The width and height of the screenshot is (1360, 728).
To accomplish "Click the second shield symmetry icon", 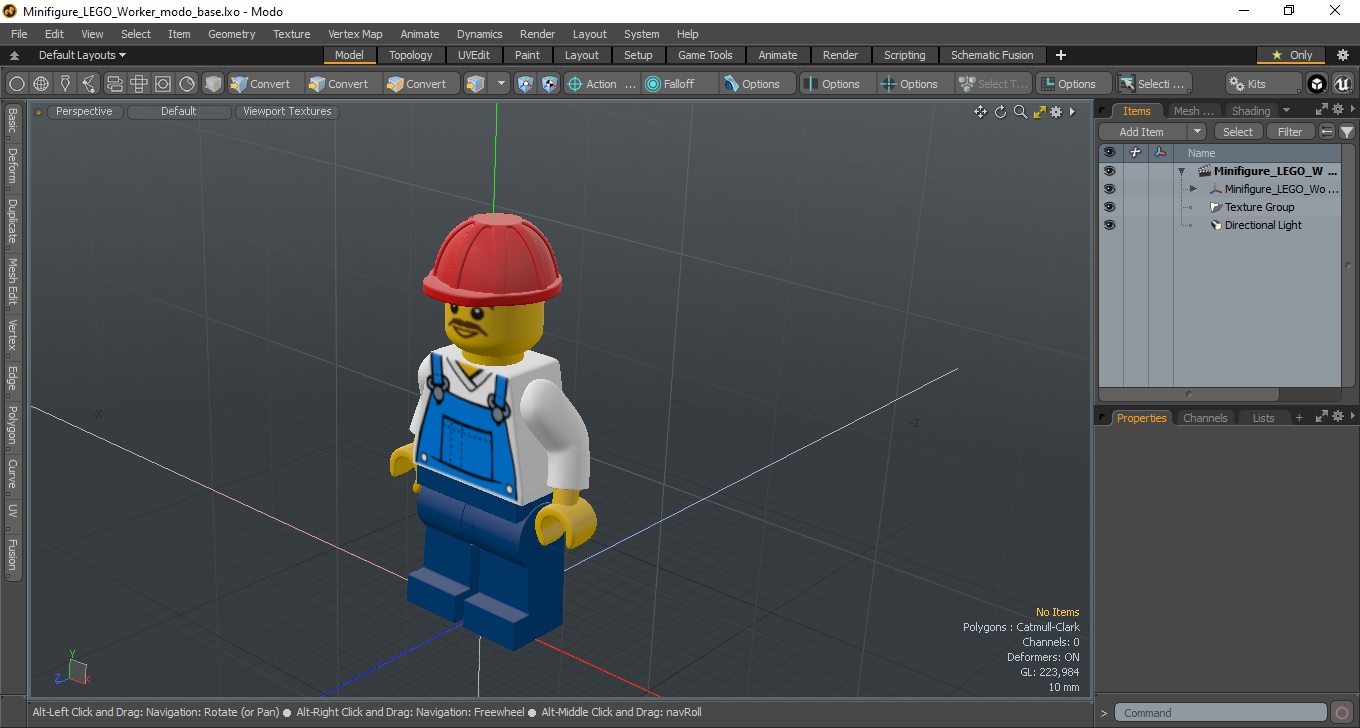I will 549,84.
